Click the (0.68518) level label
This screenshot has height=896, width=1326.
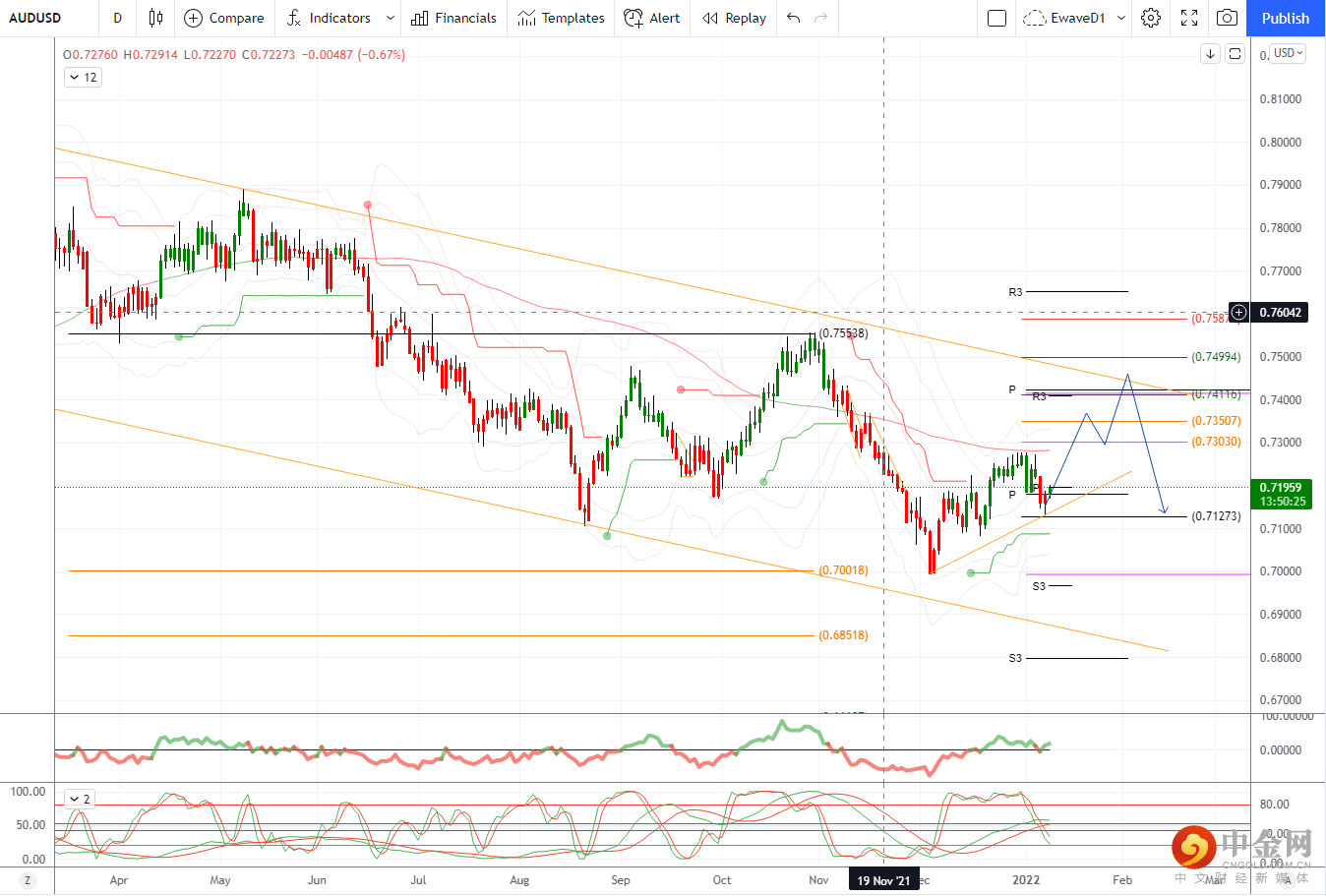[844, 635]
